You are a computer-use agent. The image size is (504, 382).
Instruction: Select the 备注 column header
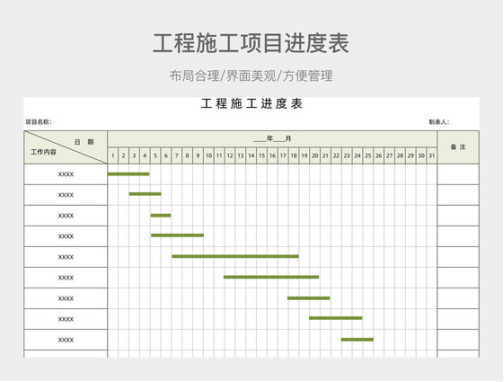(x=458, y=147)
